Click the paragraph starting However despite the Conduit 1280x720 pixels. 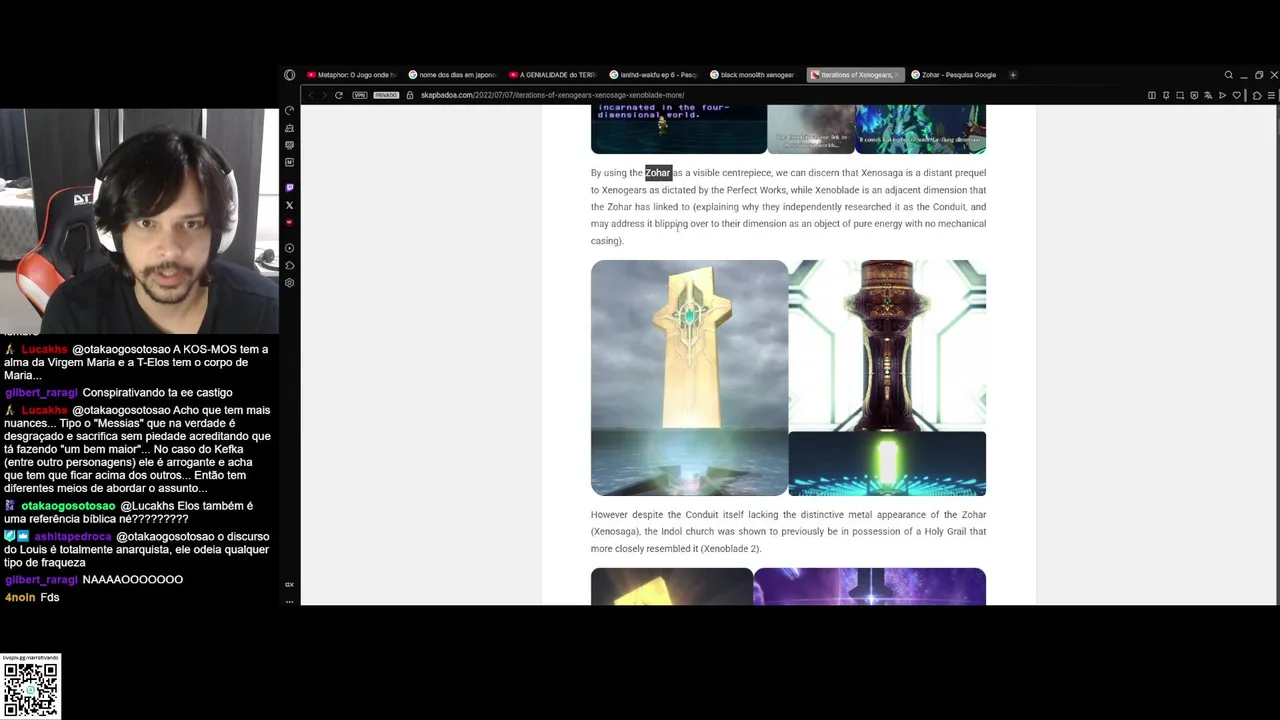pos(788,531)
